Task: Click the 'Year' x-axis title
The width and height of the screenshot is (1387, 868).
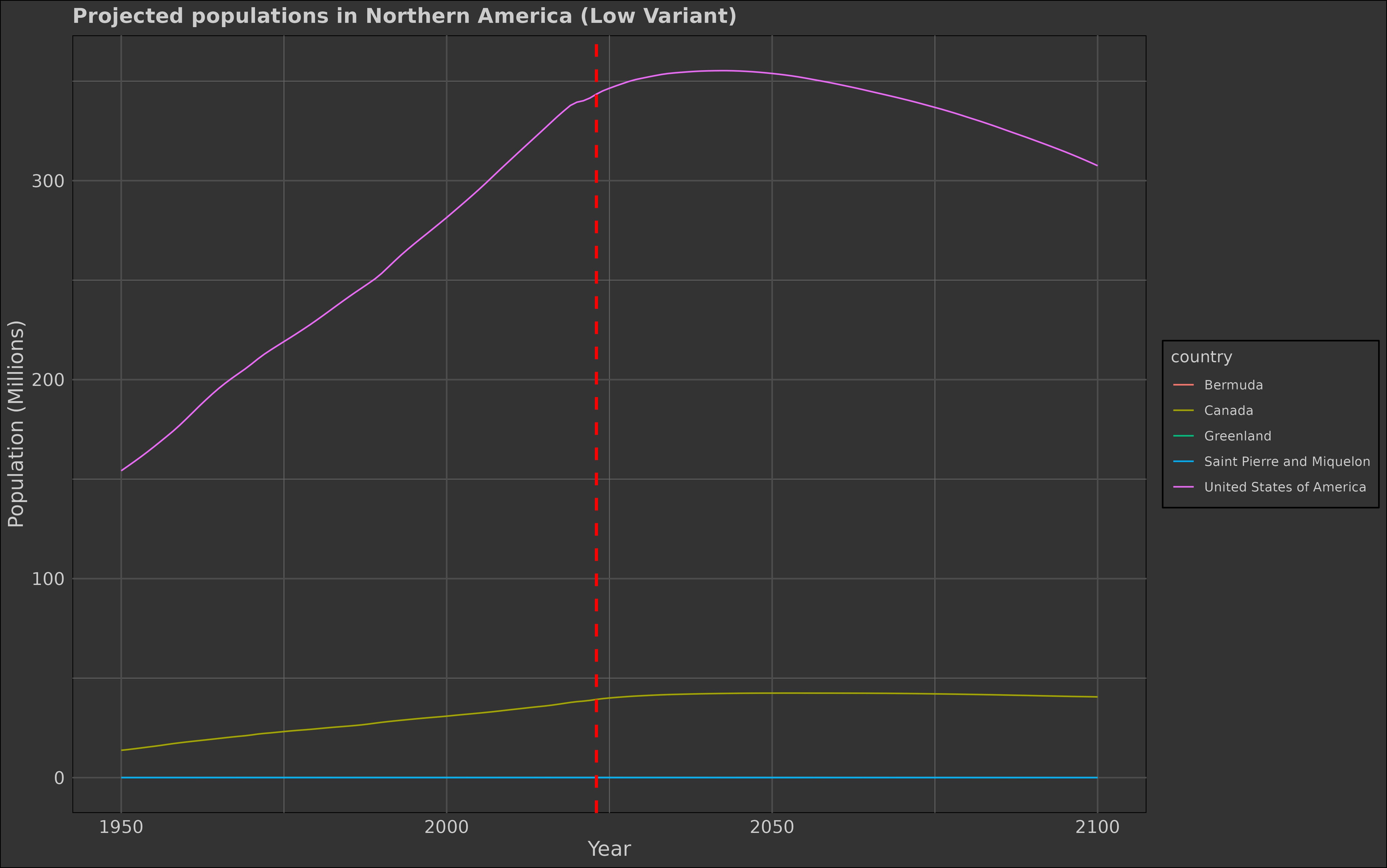Action: pyautogui.click(x=609, y=849)
